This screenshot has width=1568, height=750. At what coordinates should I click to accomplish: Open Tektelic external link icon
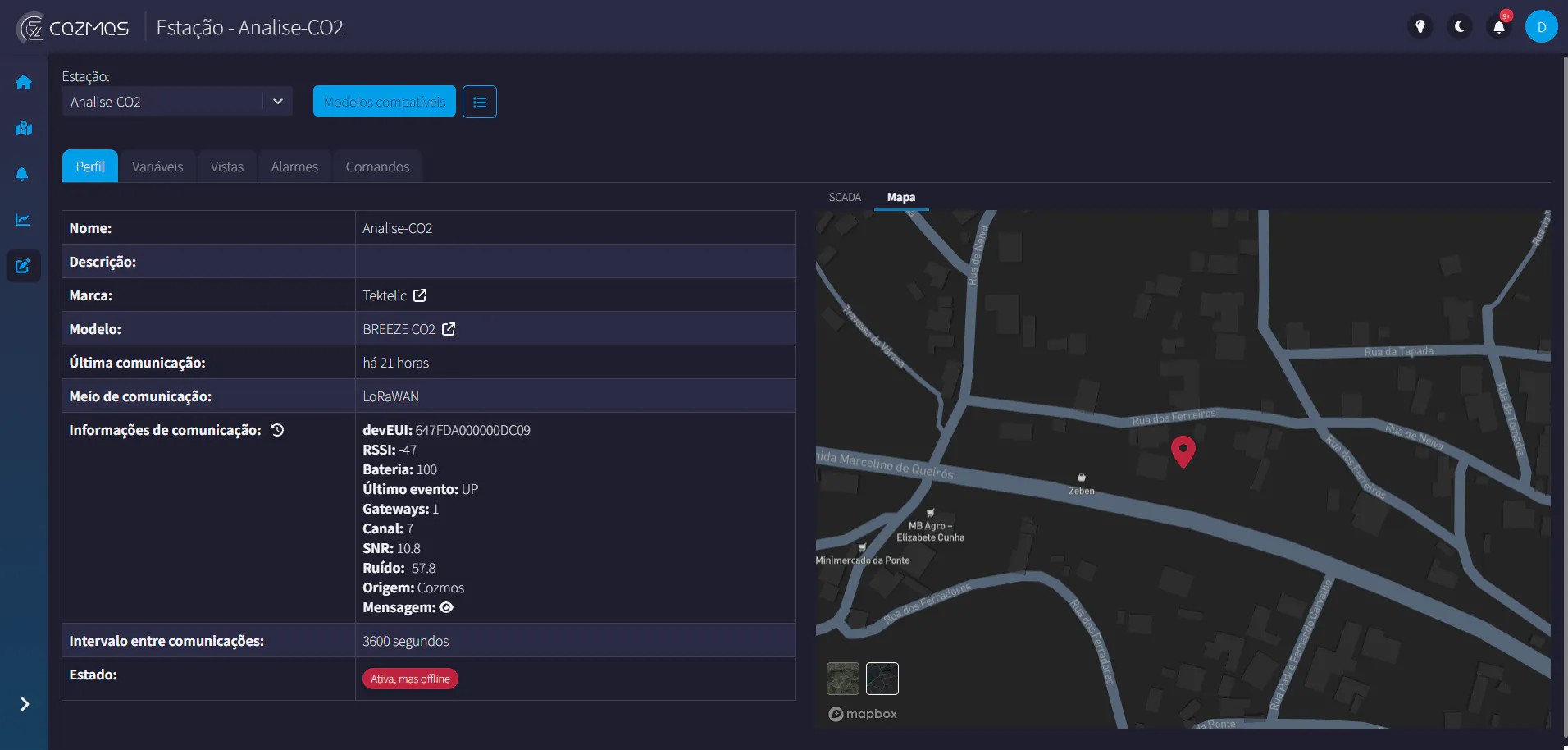[420, 295]
